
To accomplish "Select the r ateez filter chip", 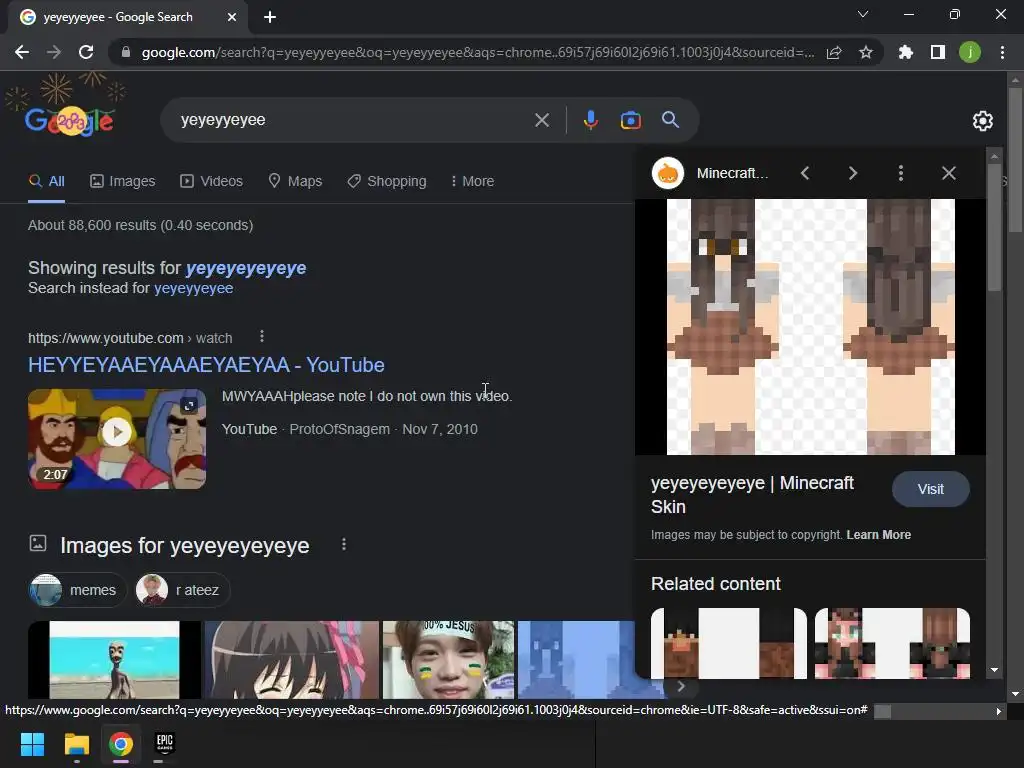I will tap(182, 590).
